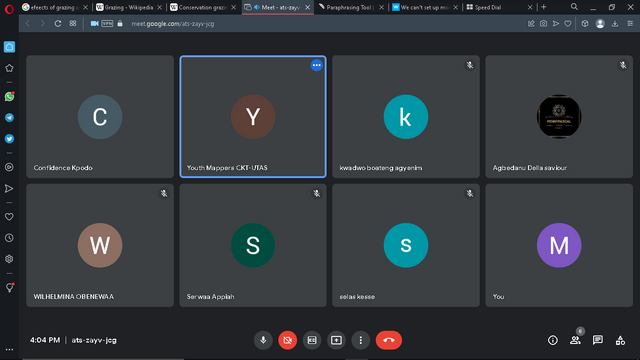Open Easy Setup menu icon

point(630,24)
